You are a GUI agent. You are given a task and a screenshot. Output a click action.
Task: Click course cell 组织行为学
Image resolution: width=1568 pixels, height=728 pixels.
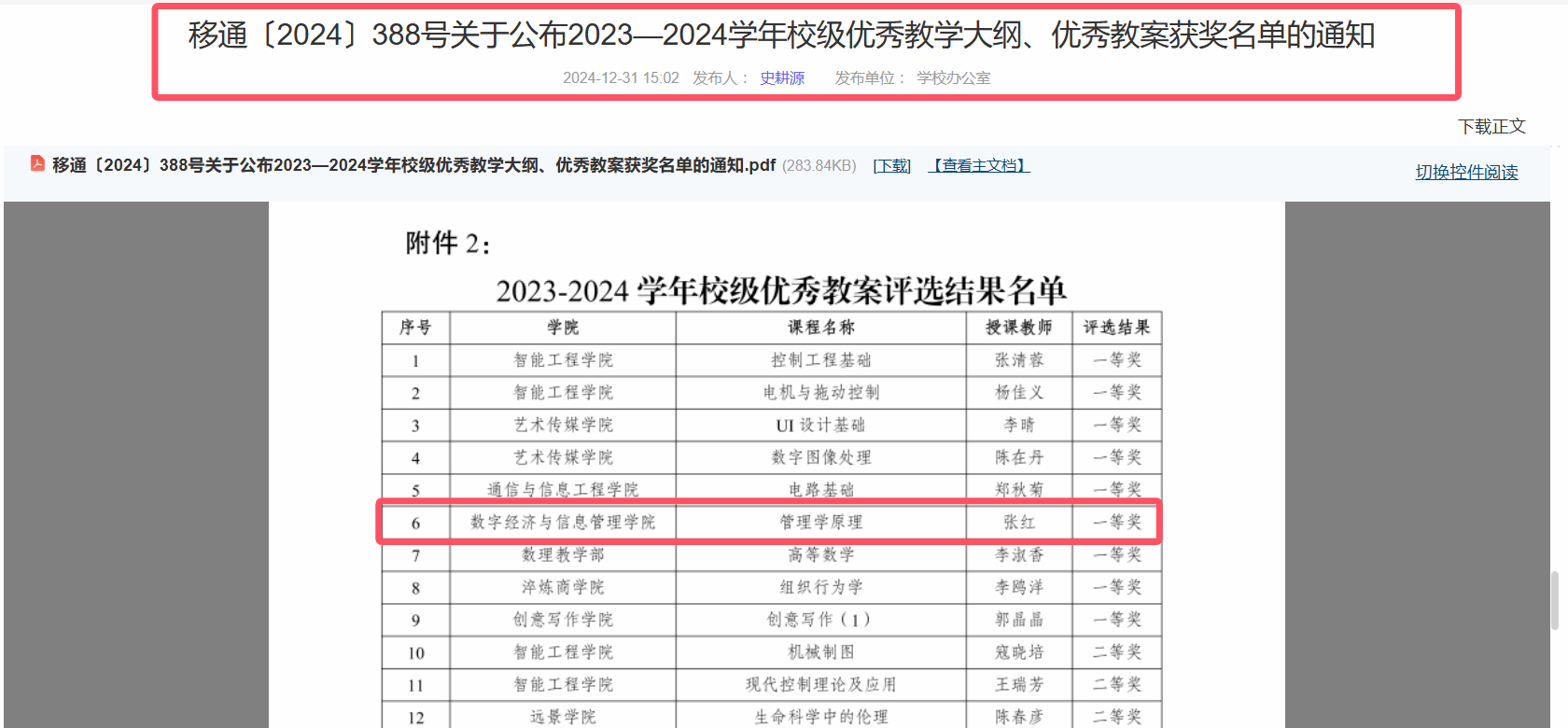[821, 588]
